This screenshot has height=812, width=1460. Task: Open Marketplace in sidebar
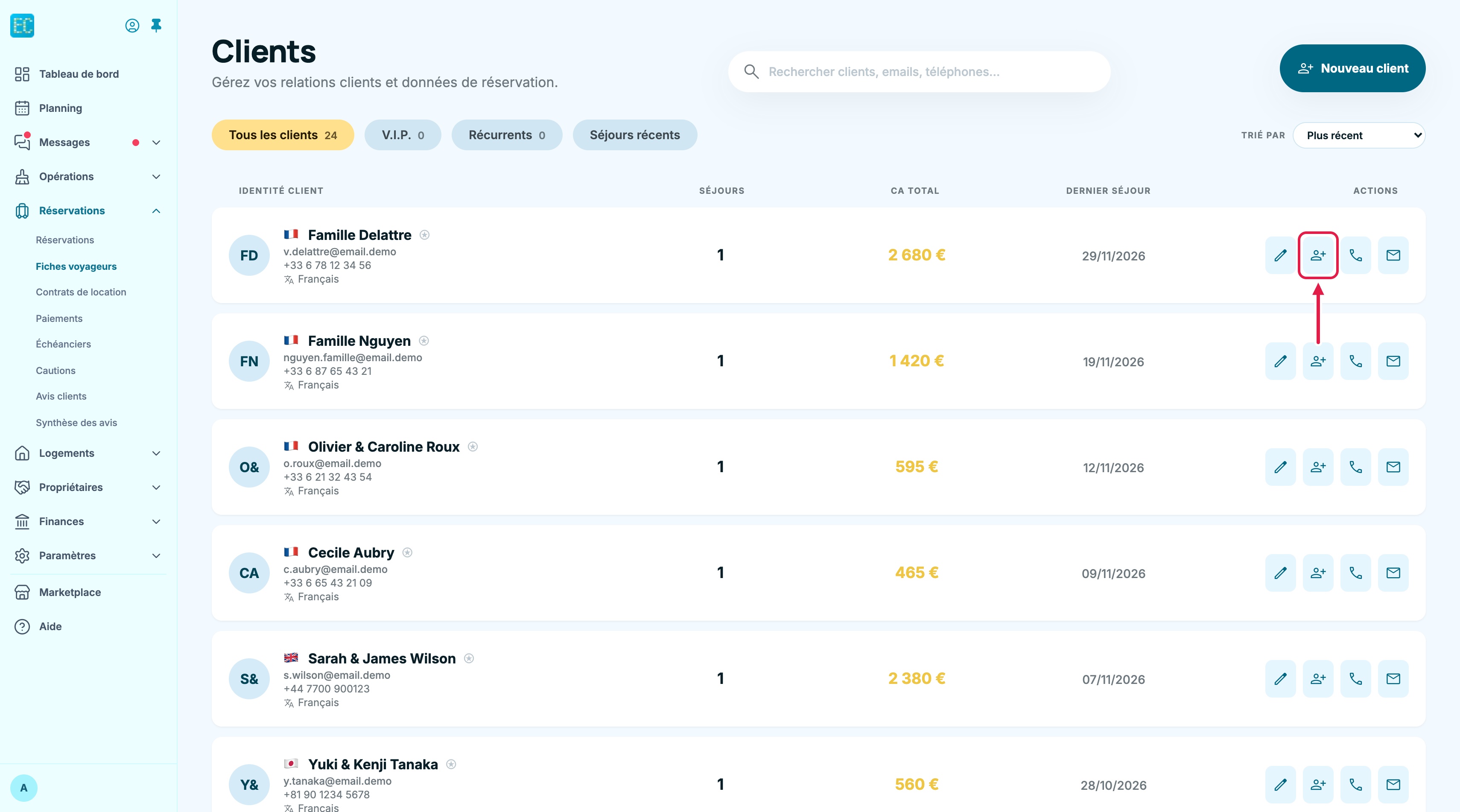pos(70,593)
